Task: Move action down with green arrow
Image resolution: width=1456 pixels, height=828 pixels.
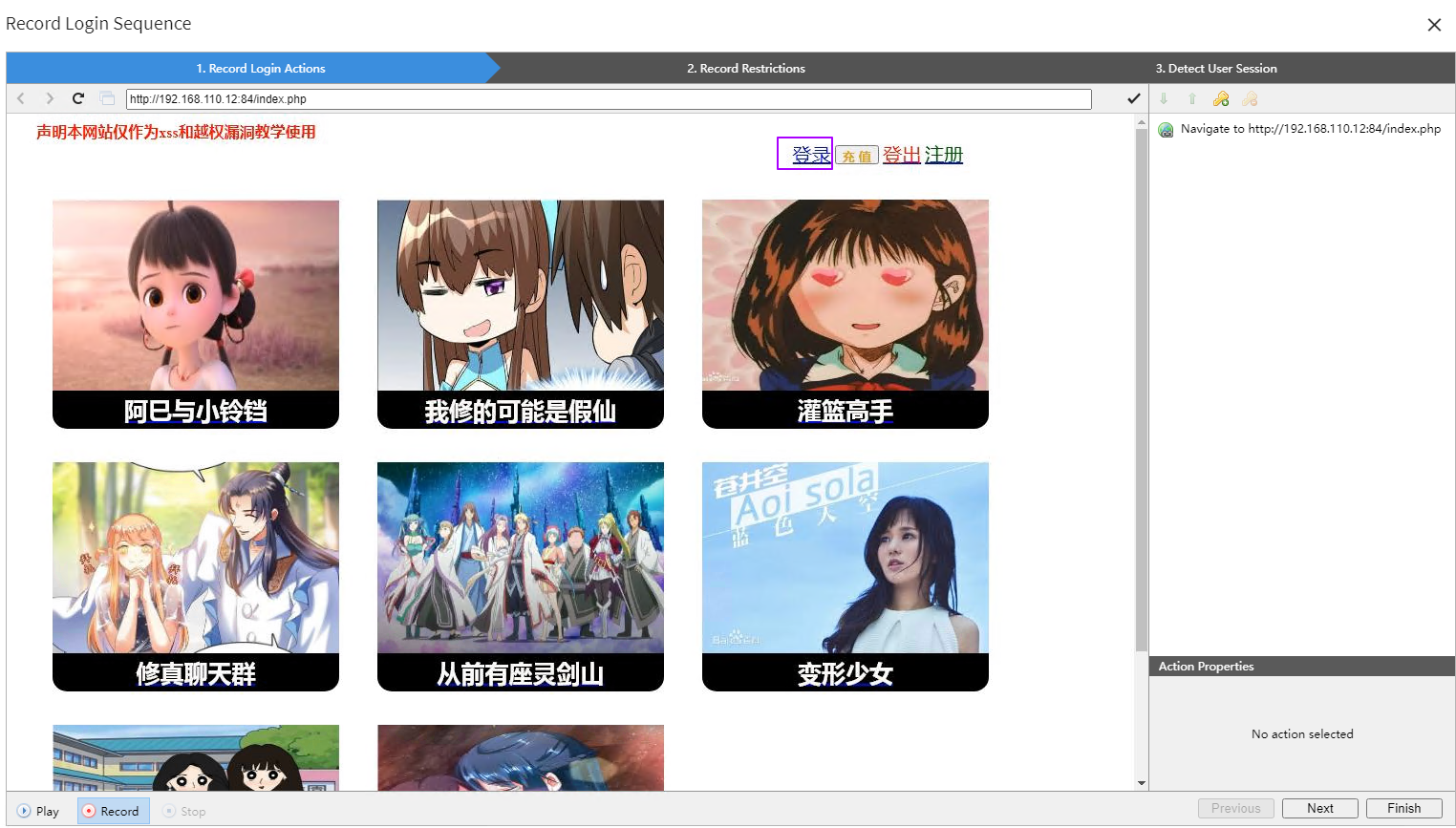Action: (x=1164, y=98)
